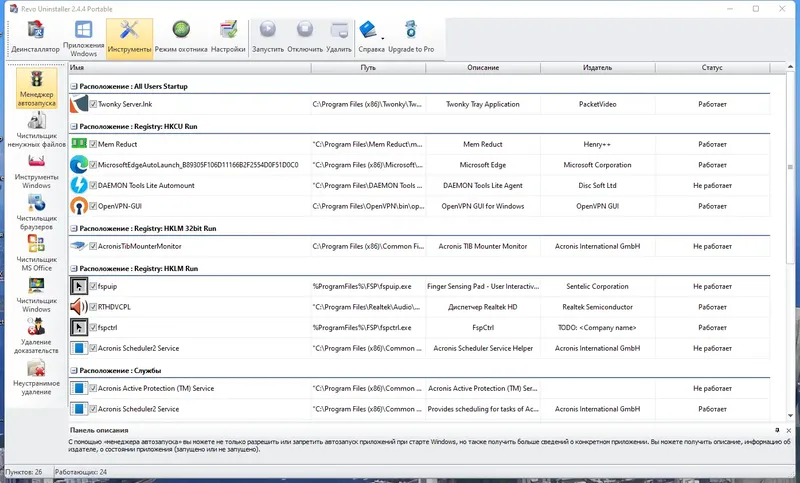Click the Microsoft Edge autolaunch icon

pyautogui.click(x=79, y=165)
